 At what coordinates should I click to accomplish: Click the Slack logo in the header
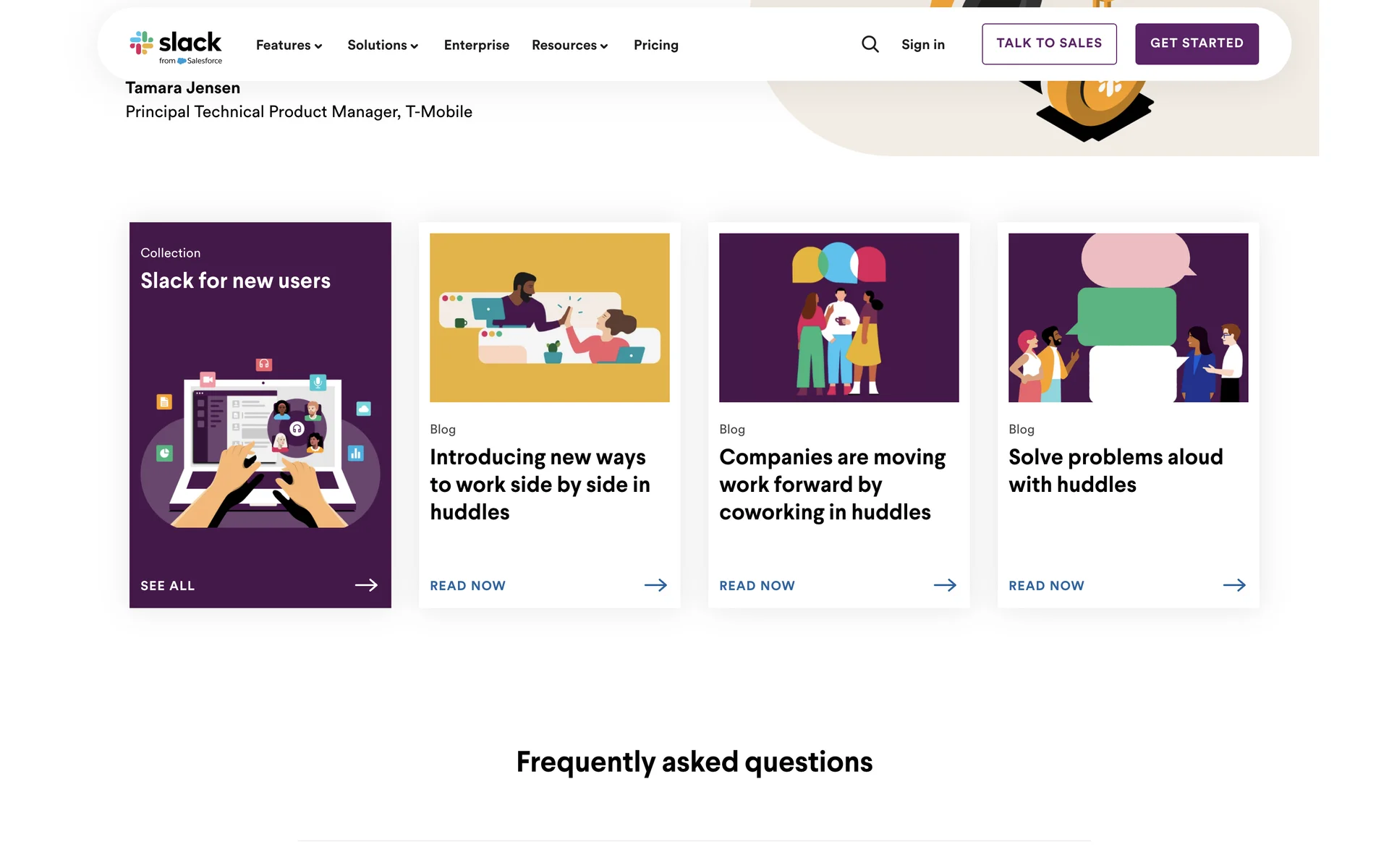[x=176, y=46]
